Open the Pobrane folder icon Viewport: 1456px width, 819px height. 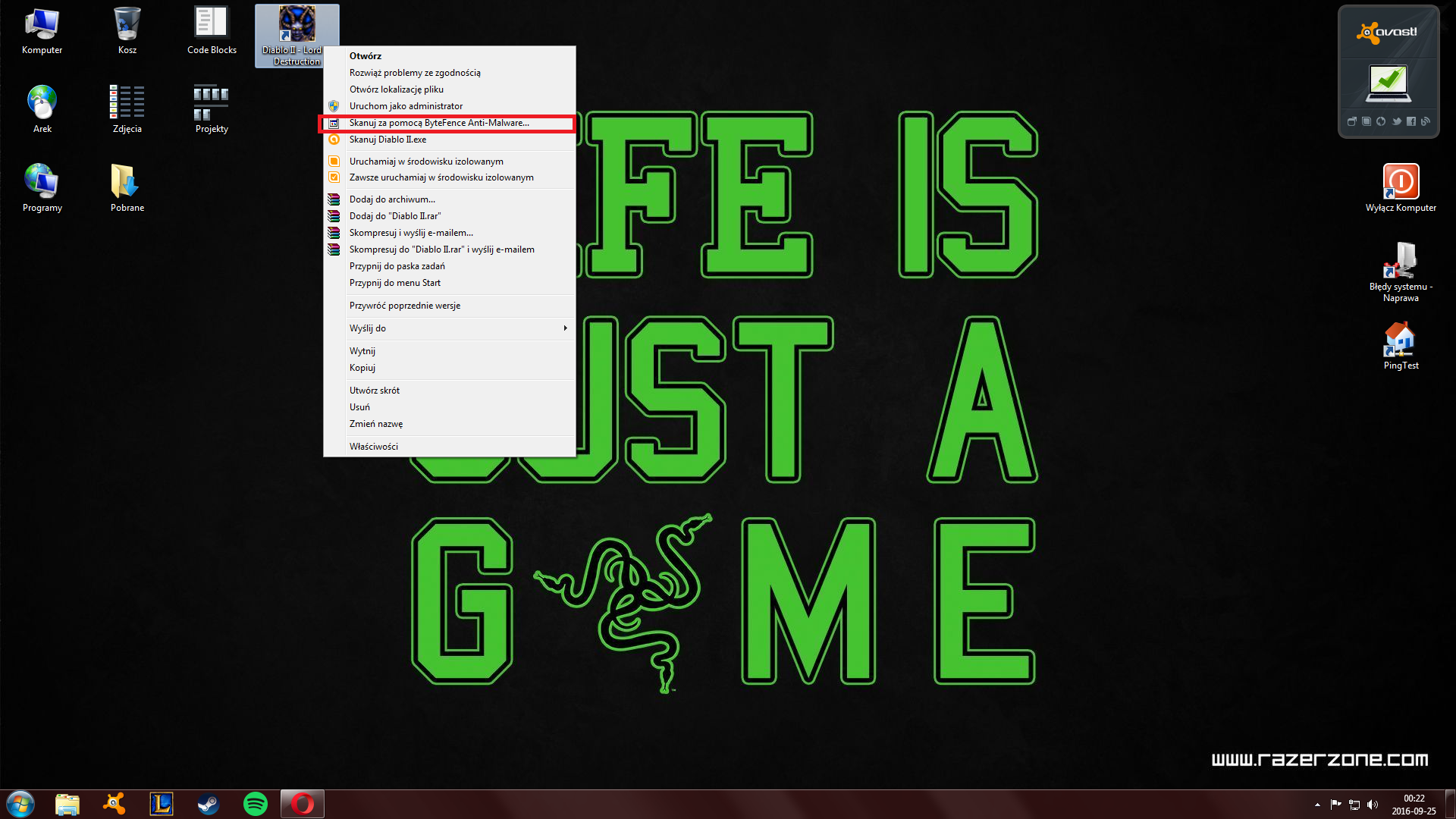pos(127,187)
